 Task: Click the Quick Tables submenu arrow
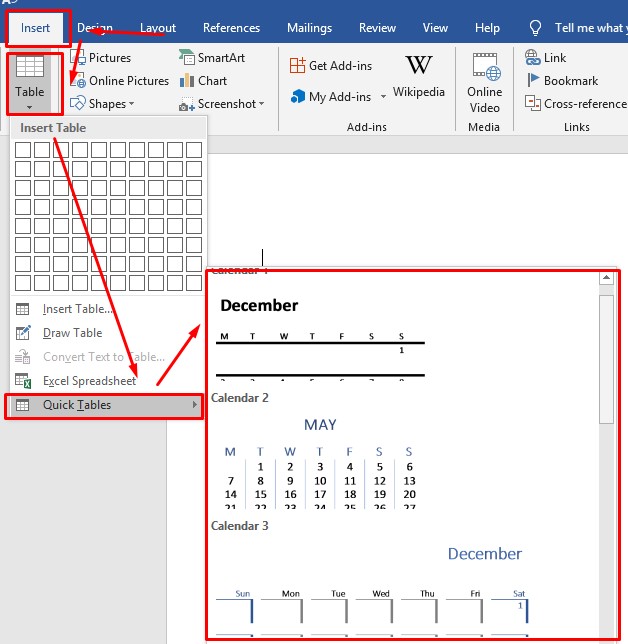195,405
